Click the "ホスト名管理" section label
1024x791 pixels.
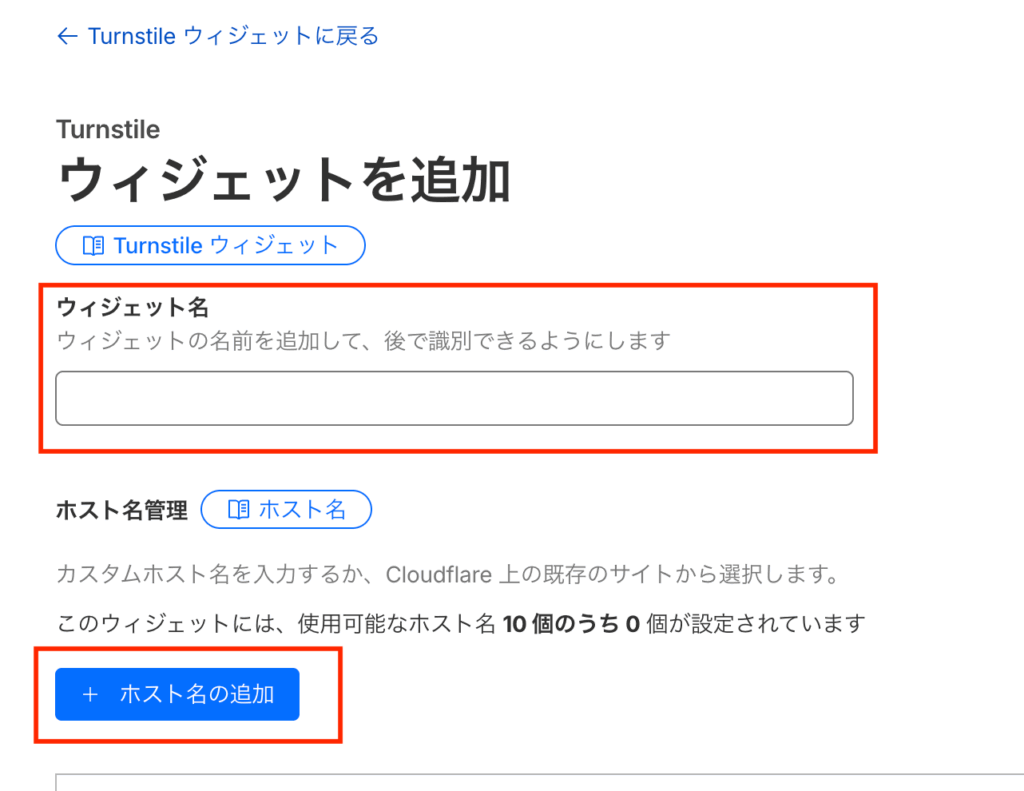pyautogui.click(x=122, y=511)
